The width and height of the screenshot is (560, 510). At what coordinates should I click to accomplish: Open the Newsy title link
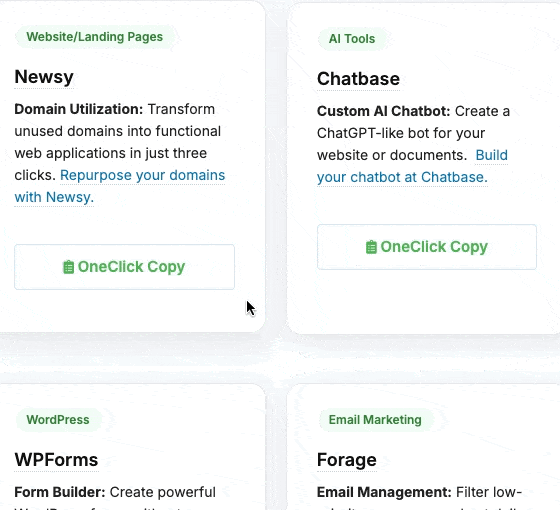[x=44, y=77]
